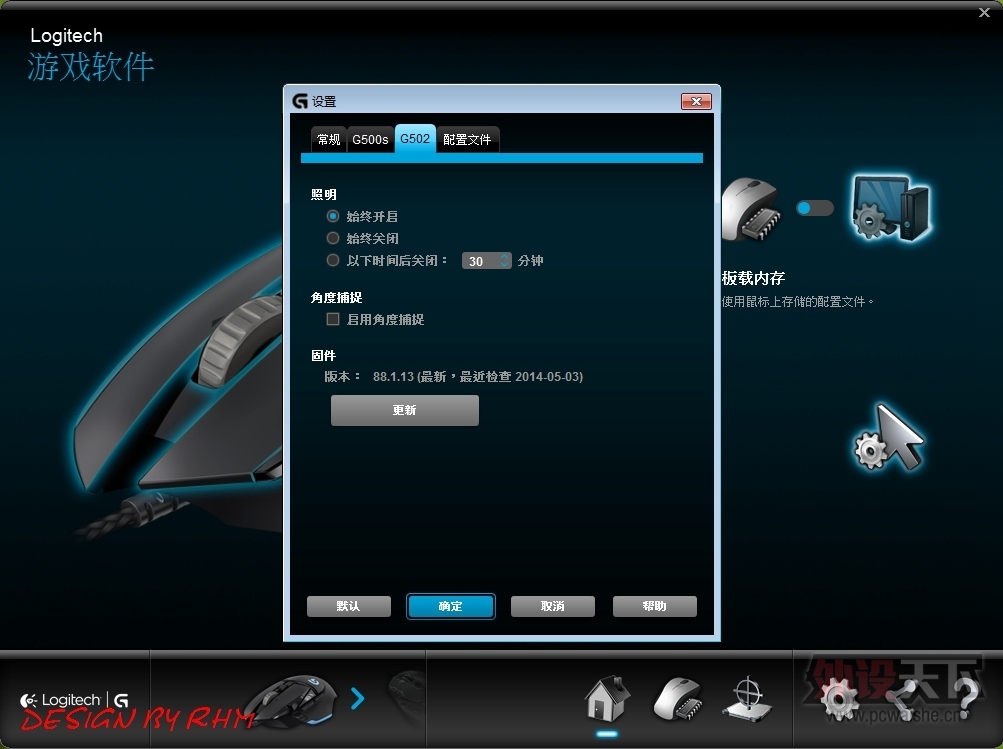Select 以下时间后关闭 radio button
Screen dimensions: 1003x749
[333, 260]
